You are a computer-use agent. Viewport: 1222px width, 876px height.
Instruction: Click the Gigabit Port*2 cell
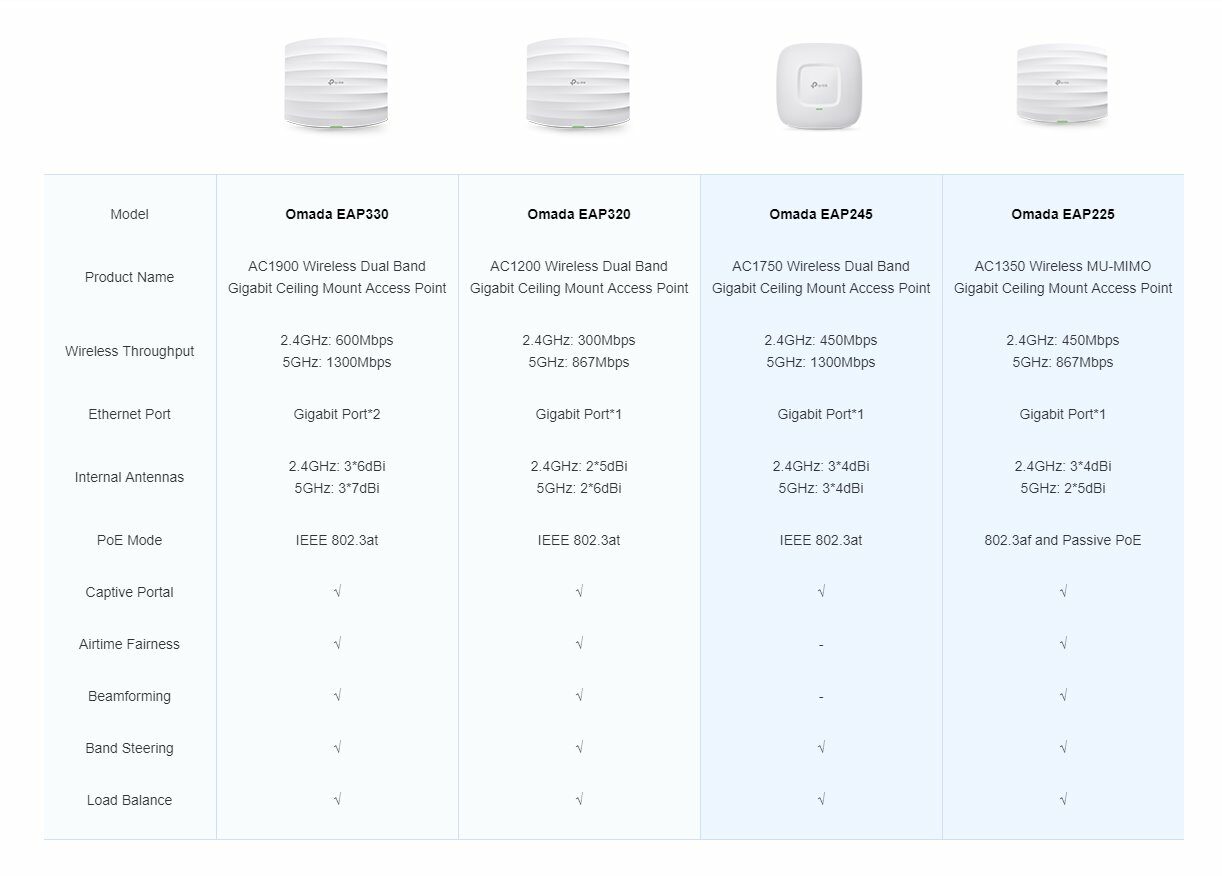click(337, 414)
